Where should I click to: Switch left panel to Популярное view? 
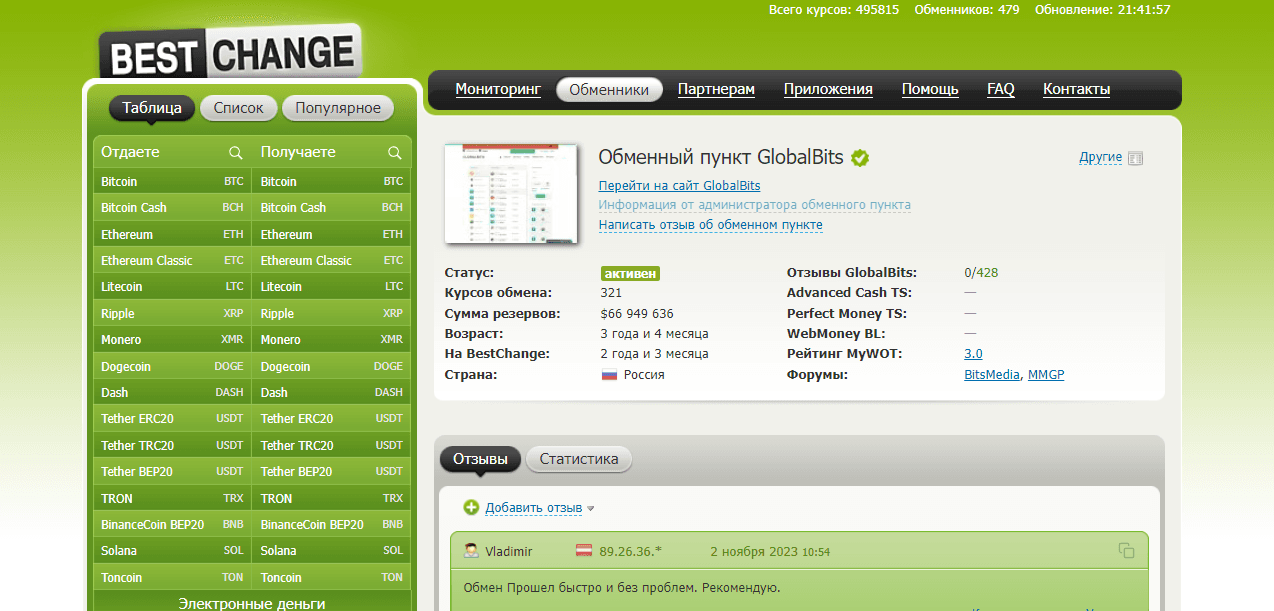point(338,108)
